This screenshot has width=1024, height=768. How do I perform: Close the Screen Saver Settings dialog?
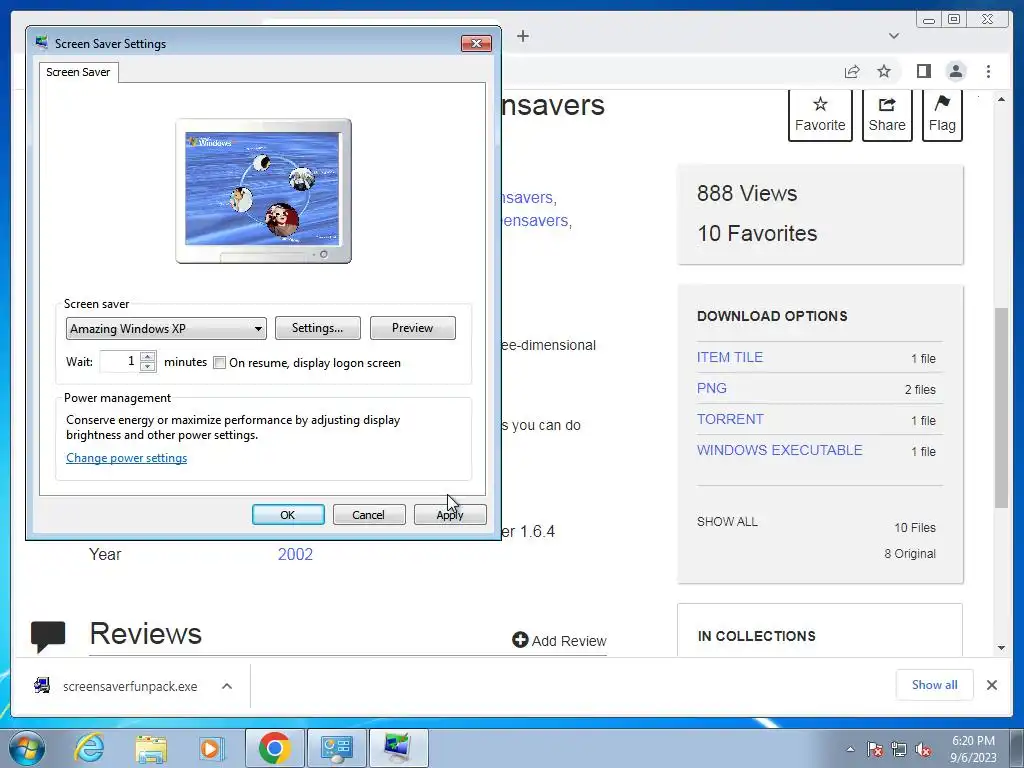click(x=476, y=43)
